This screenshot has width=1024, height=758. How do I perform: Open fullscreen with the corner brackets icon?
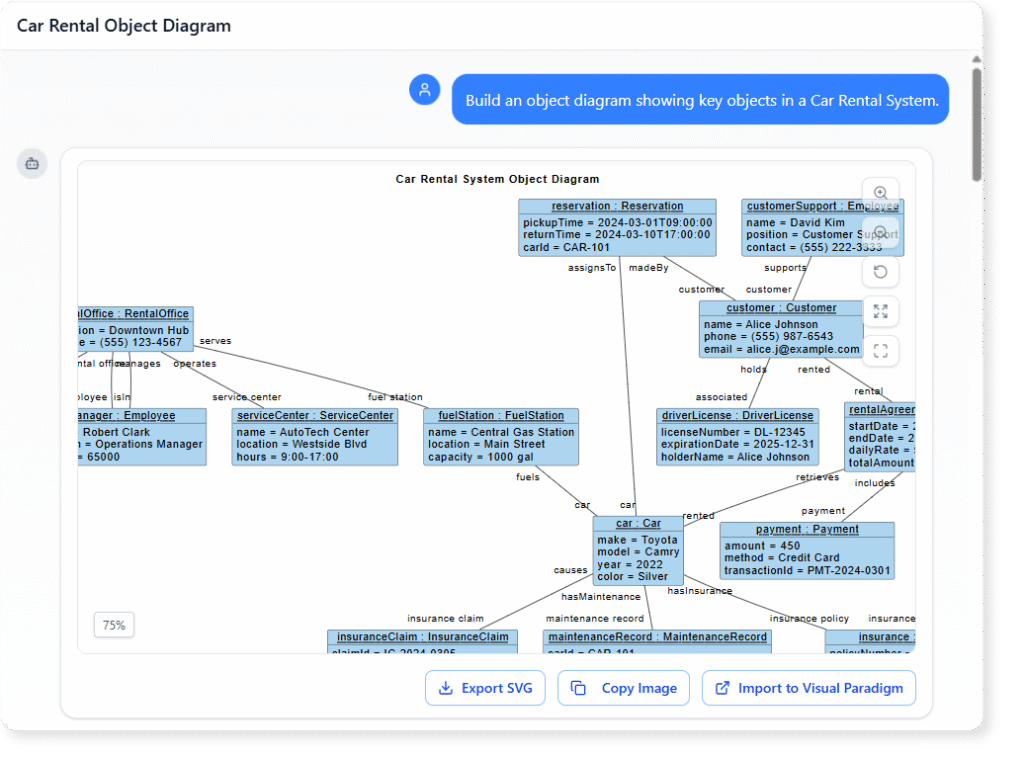(x=880, y=351)
